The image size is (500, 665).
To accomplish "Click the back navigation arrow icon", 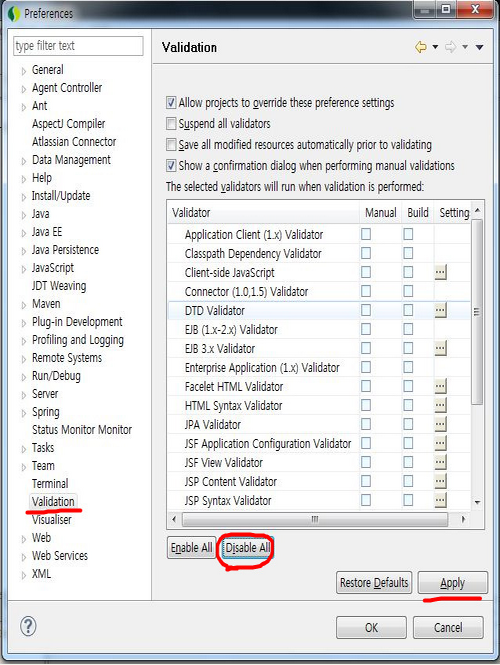I will coord(421,47).
